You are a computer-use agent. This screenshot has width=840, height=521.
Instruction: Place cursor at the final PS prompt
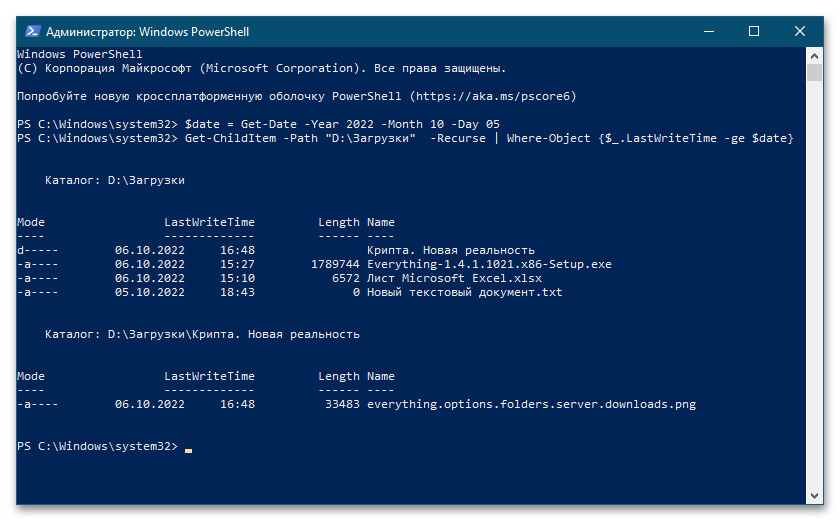click(x=188, y=446)
